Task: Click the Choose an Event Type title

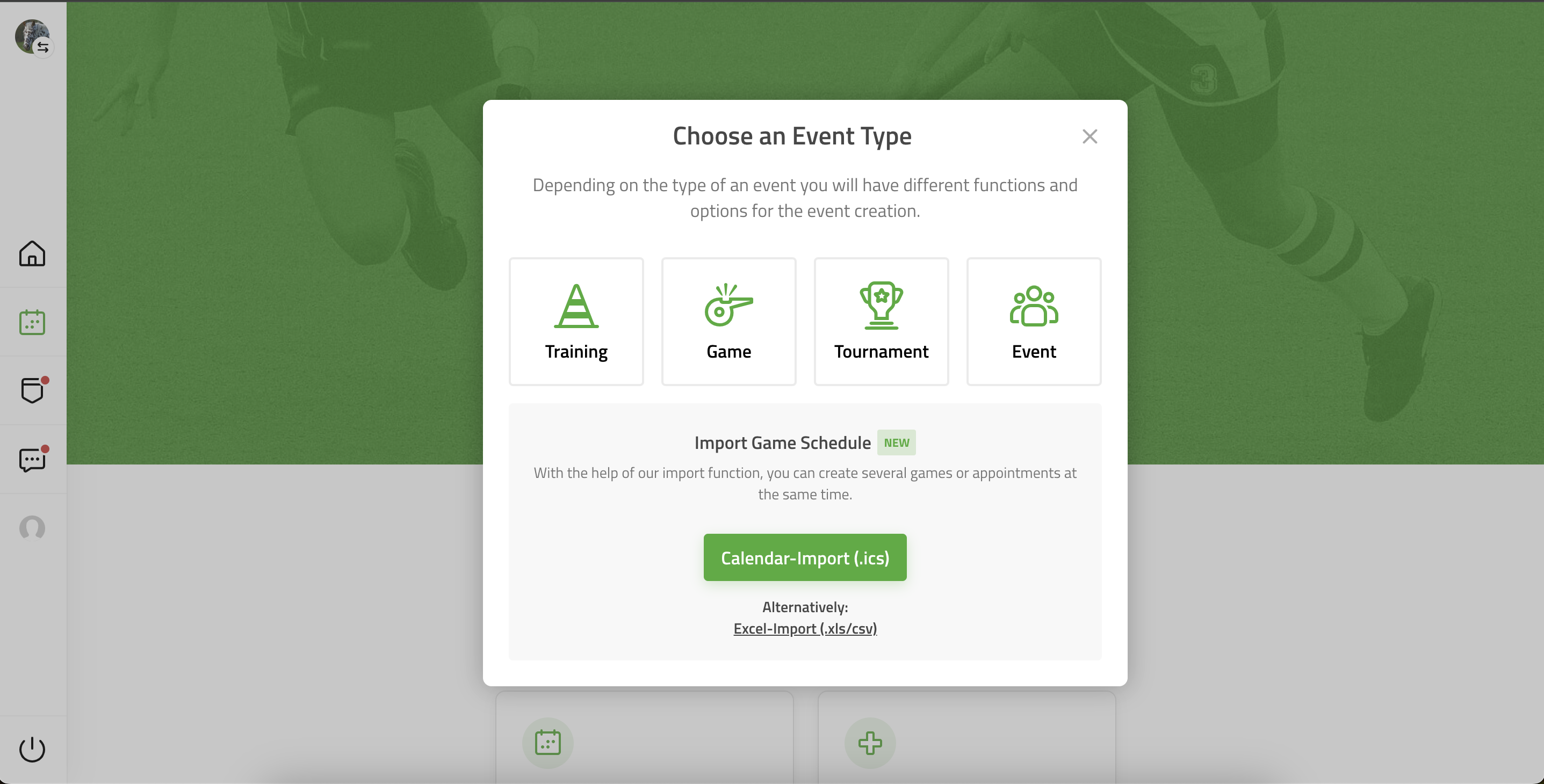Action: pyautogui.click(x=792, y=136)
